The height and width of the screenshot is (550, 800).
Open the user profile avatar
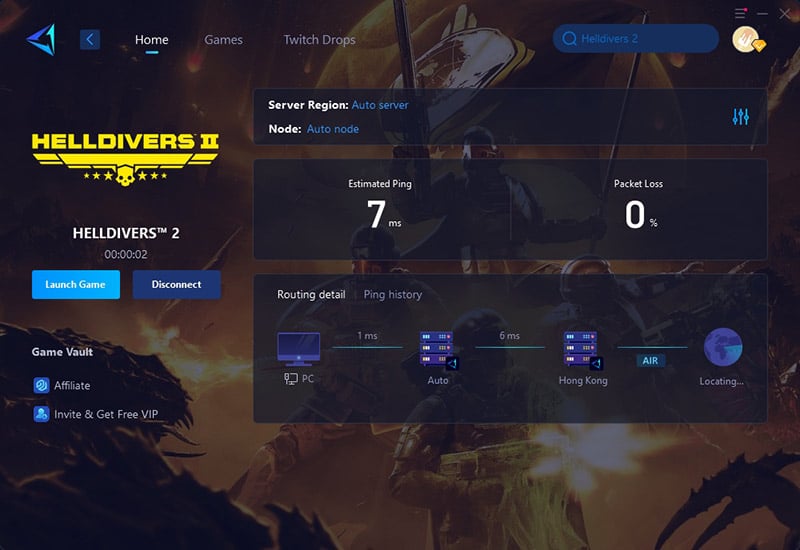[747, 39]
